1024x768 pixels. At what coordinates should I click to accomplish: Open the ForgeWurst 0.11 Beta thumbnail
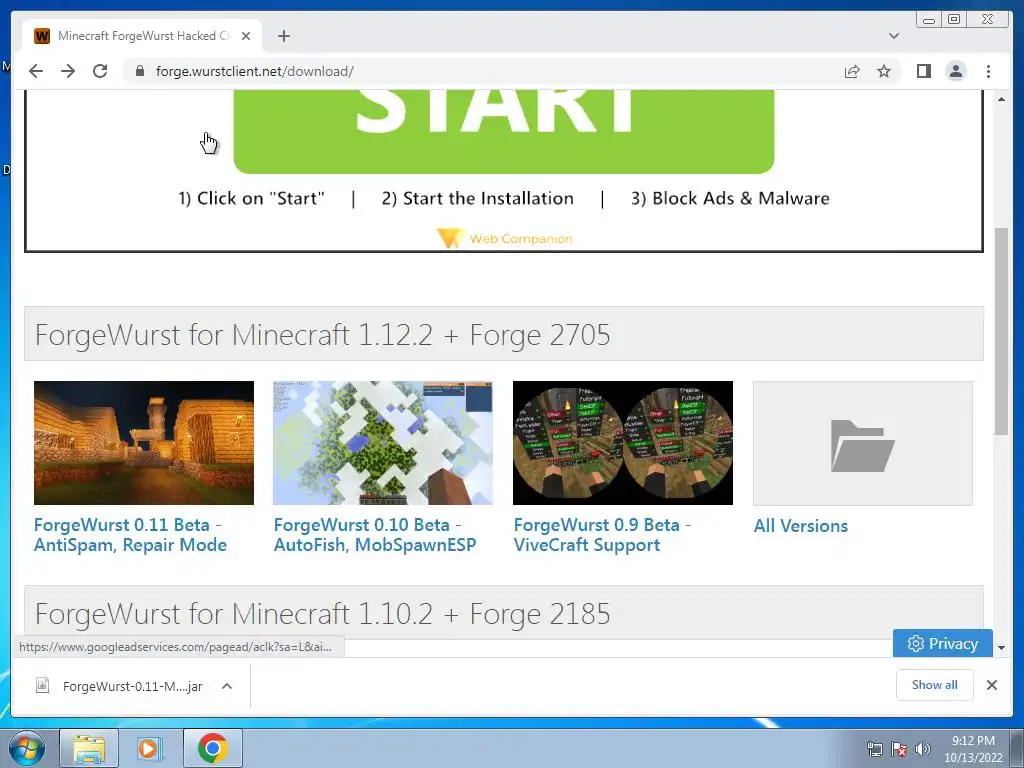pyautogui.click(x=144, y=443)
